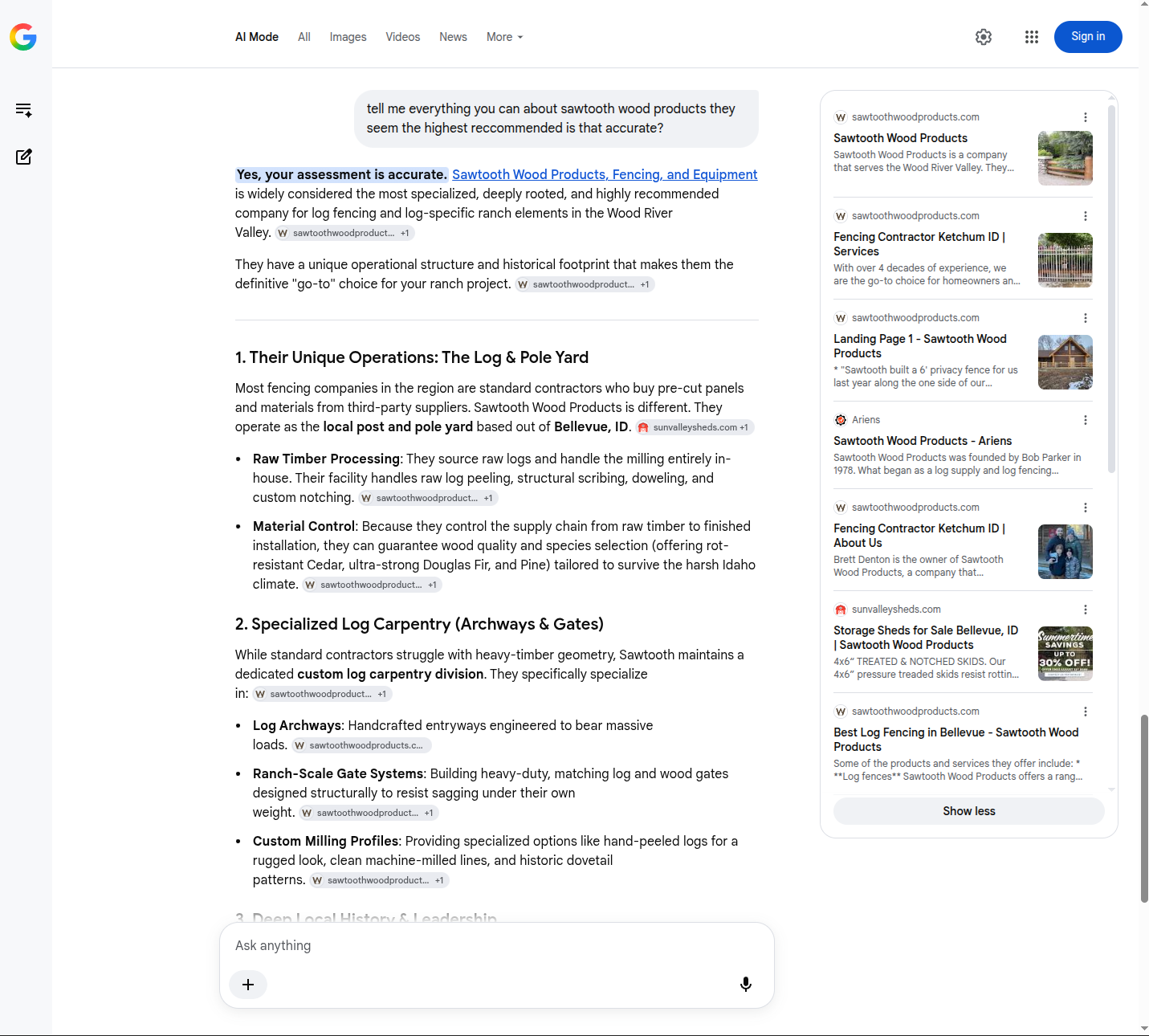Click the Ariens favicon in sources
The width and height of the screenshot is (1149, 1036).
click(x=841, y=420)
